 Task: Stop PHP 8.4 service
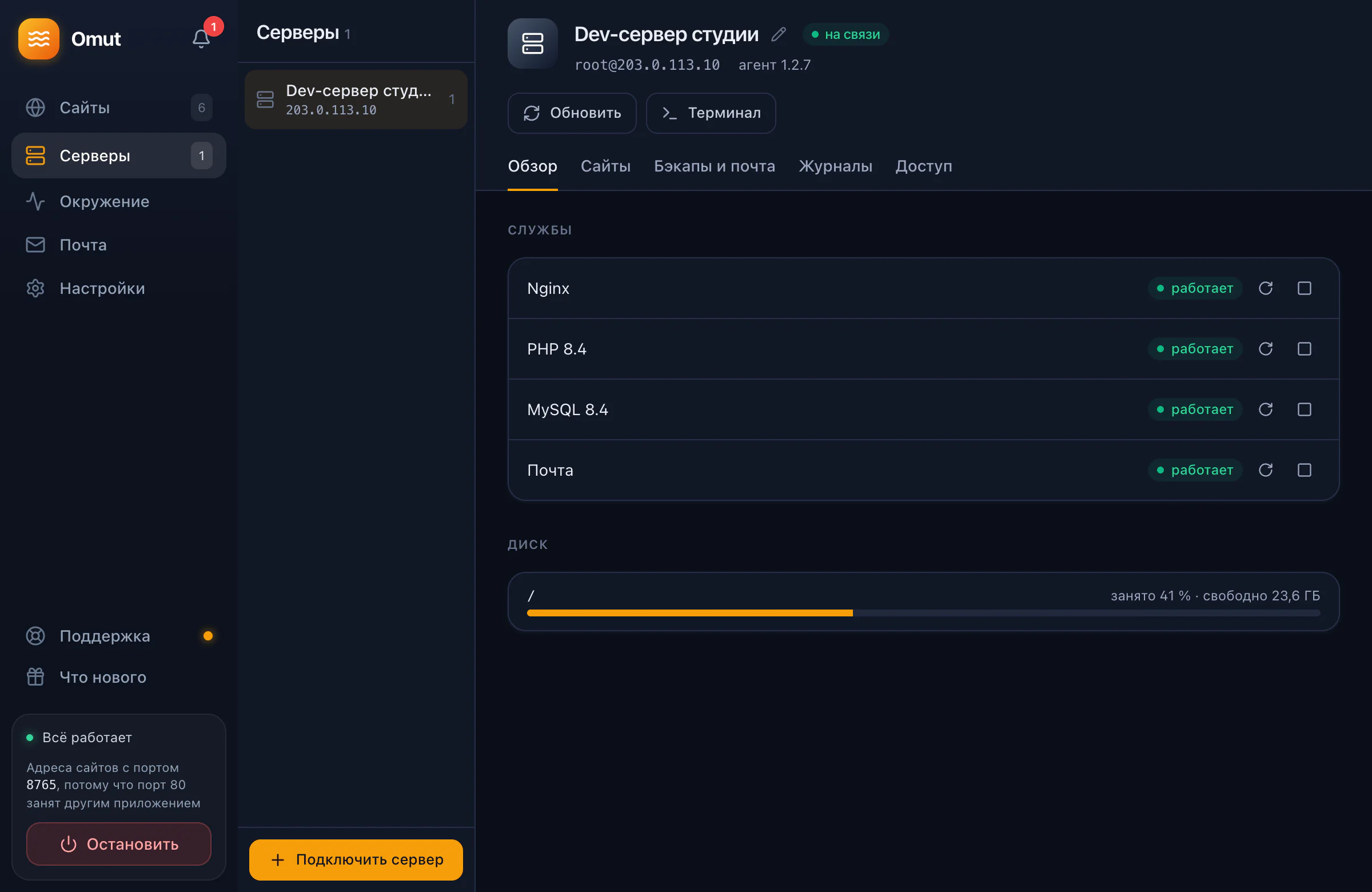pyautogui.click(x=1304, y=349)
